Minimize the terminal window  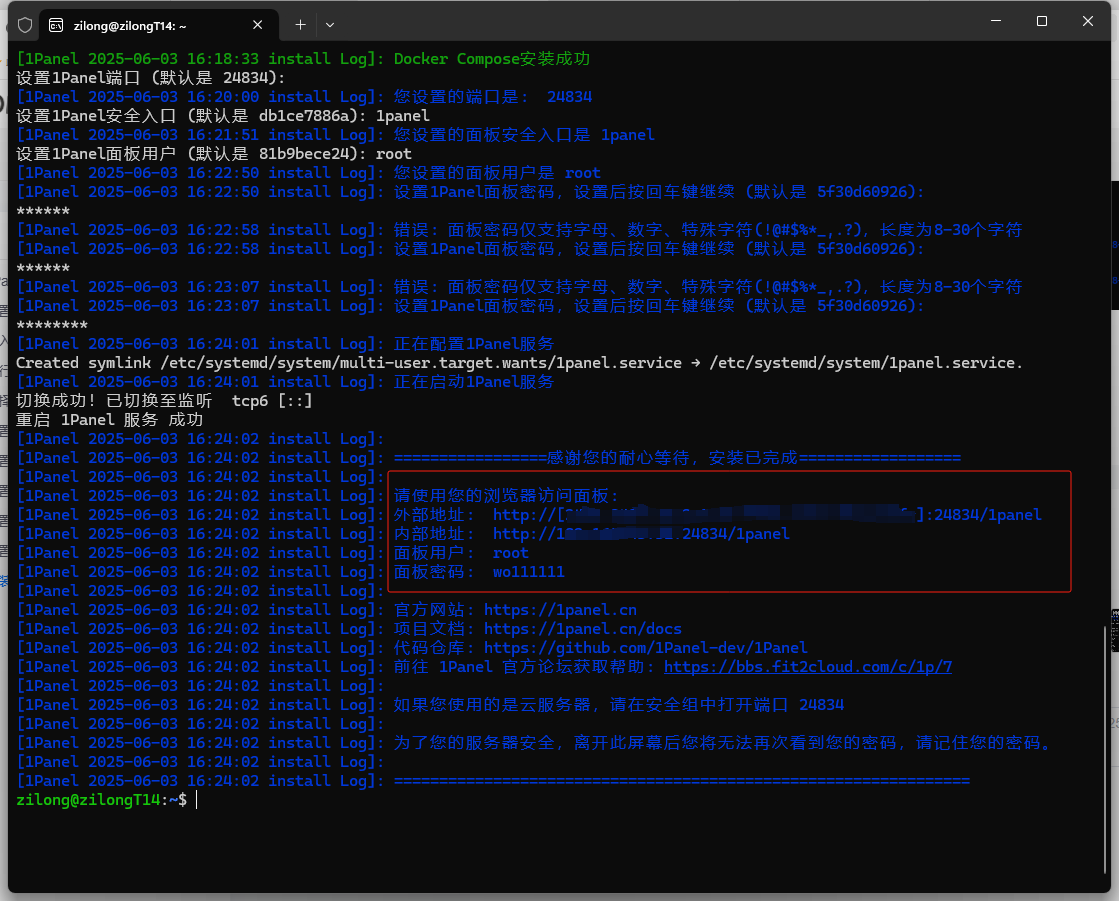(996, 21)
